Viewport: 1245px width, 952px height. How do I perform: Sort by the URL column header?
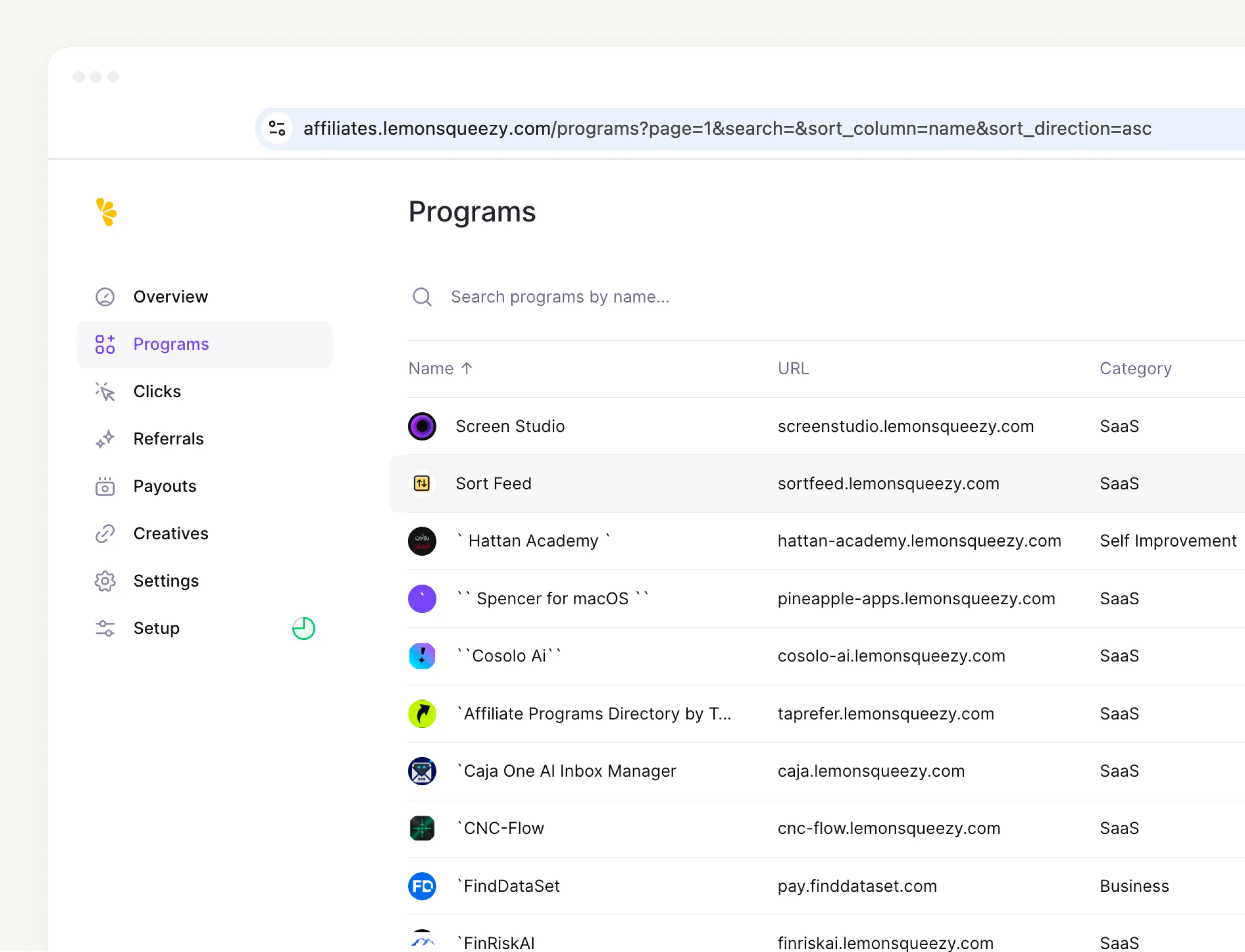[x=793, y=368]
